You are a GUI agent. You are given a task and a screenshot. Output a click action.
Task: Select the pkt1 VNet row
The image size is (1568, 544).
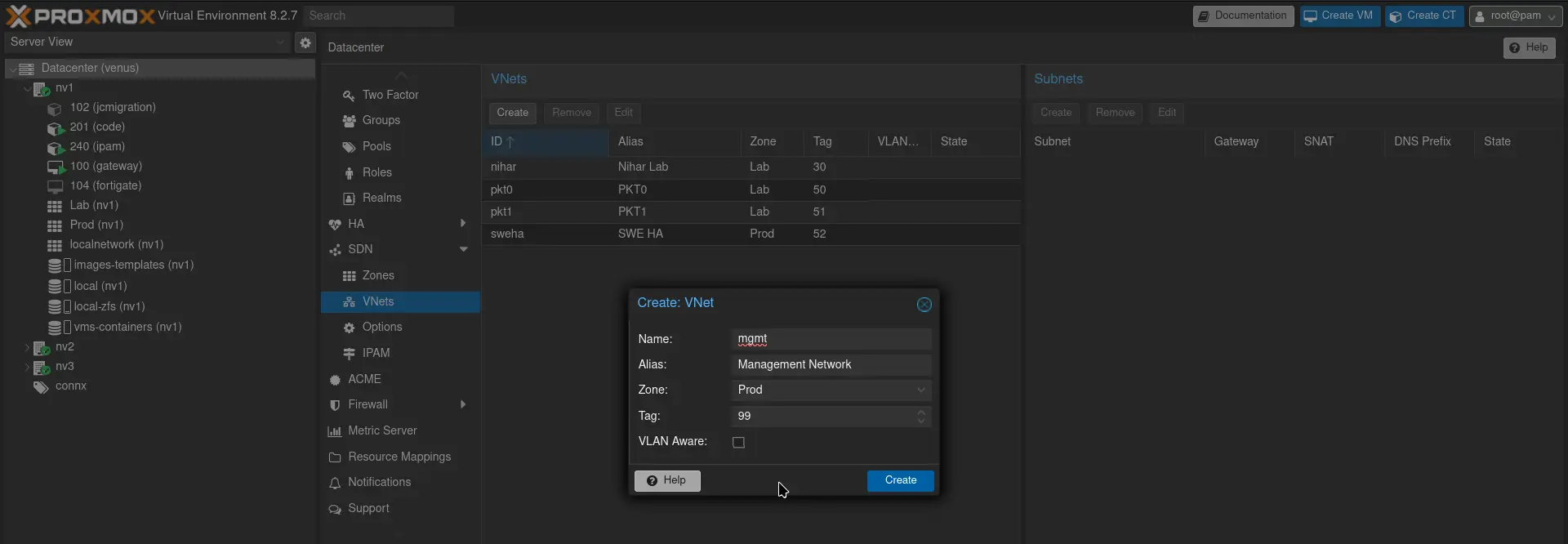[751, 212]
